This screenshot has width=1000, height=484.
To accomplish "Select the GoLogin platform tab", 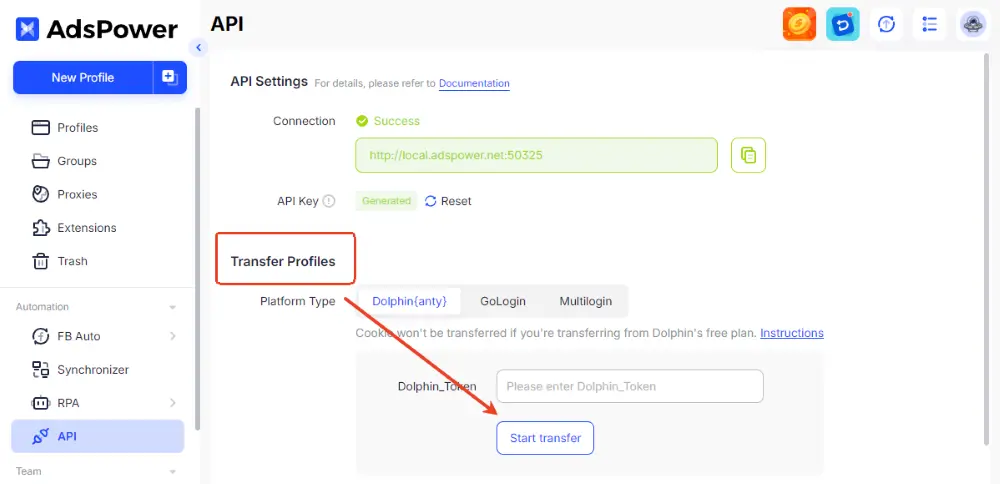I will click(x=503, y=301).
